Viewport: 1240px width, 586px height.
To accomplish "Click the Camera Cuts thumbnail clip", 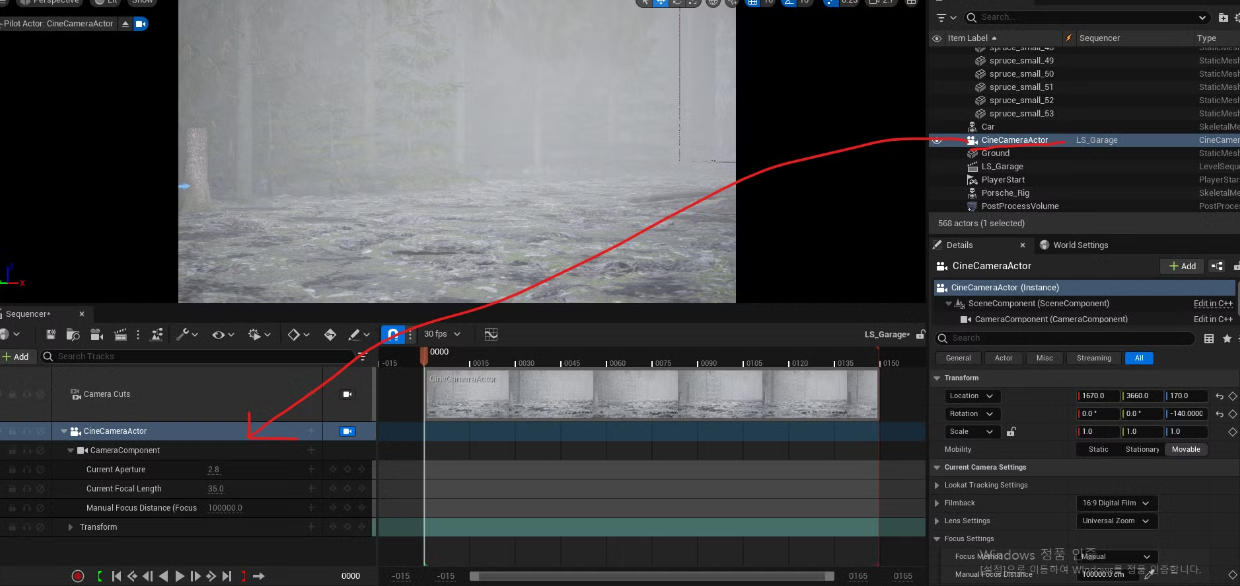I will click(x=652, y=394).
